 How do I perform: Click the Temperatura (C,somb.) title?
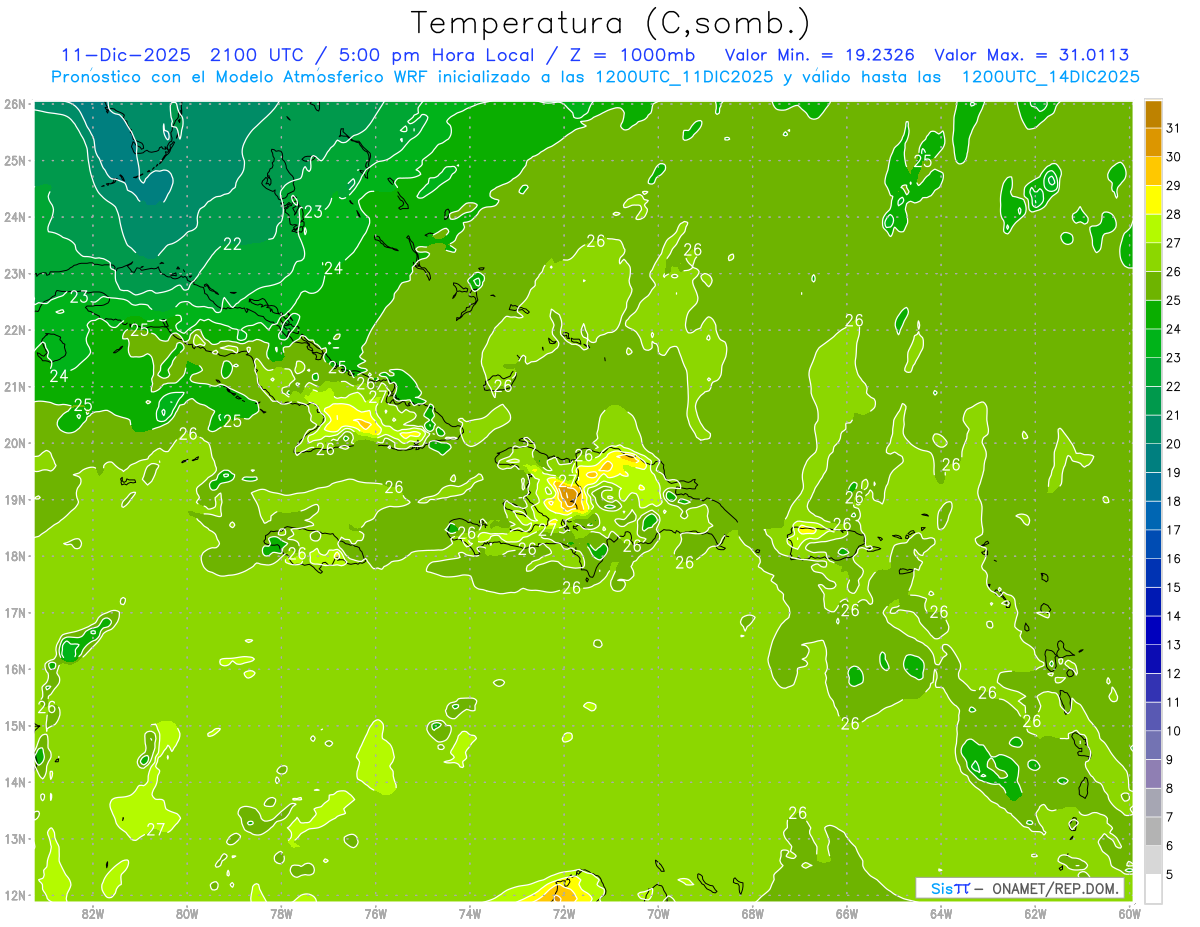610,22
